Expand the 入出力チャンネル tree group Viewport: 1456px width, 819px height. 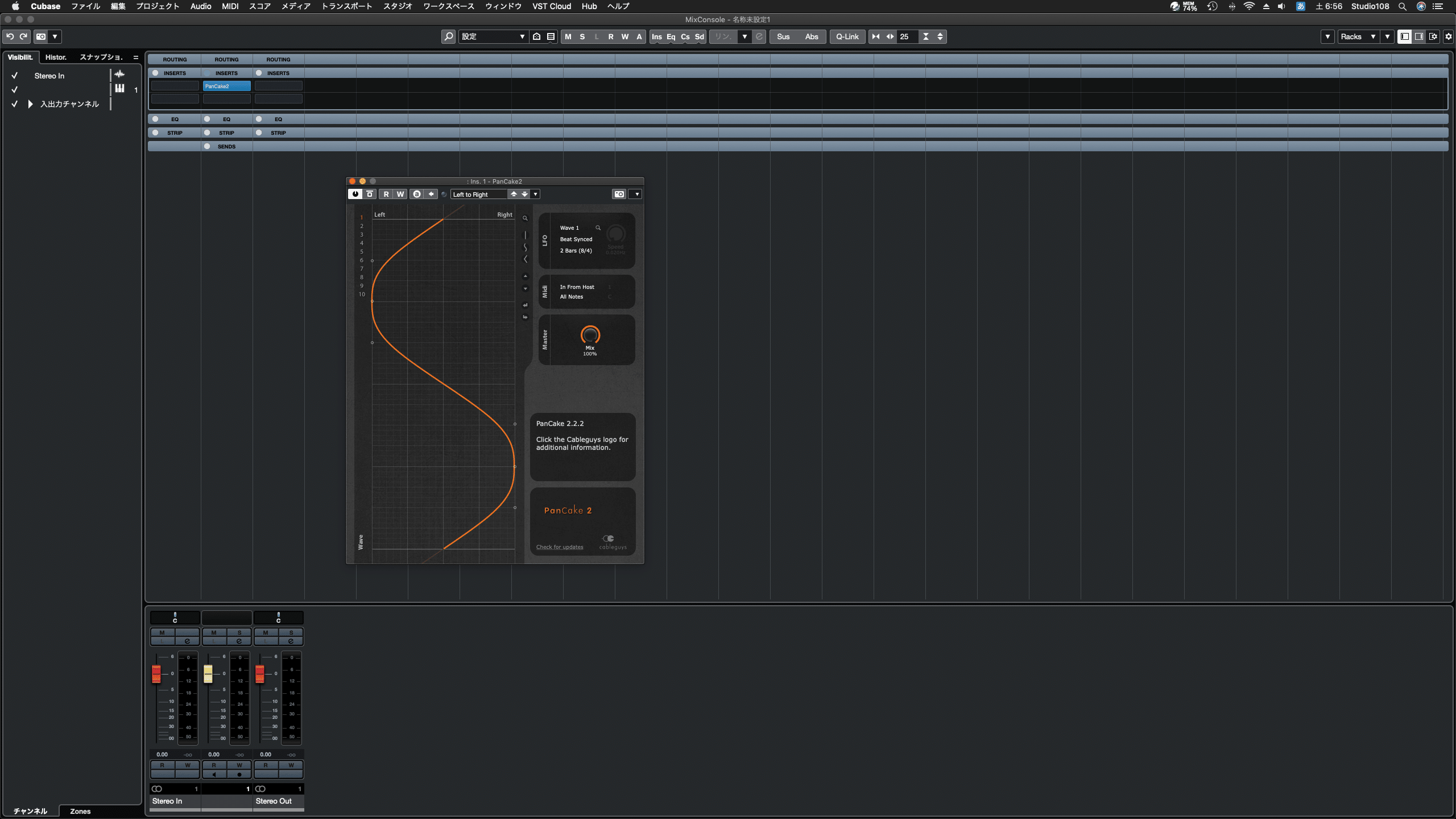(x=31, y=104)
